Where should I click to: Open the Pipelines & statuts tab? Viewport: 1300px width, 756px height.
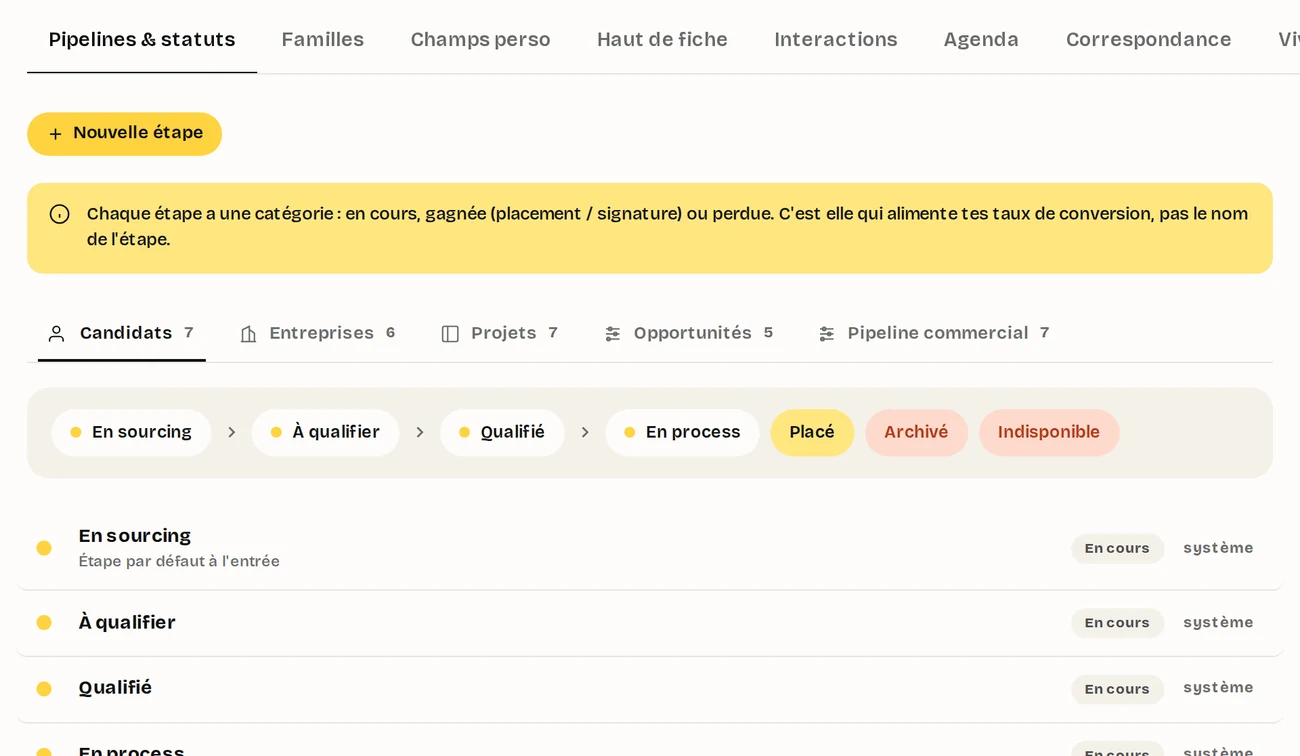(x=142, y=40)
